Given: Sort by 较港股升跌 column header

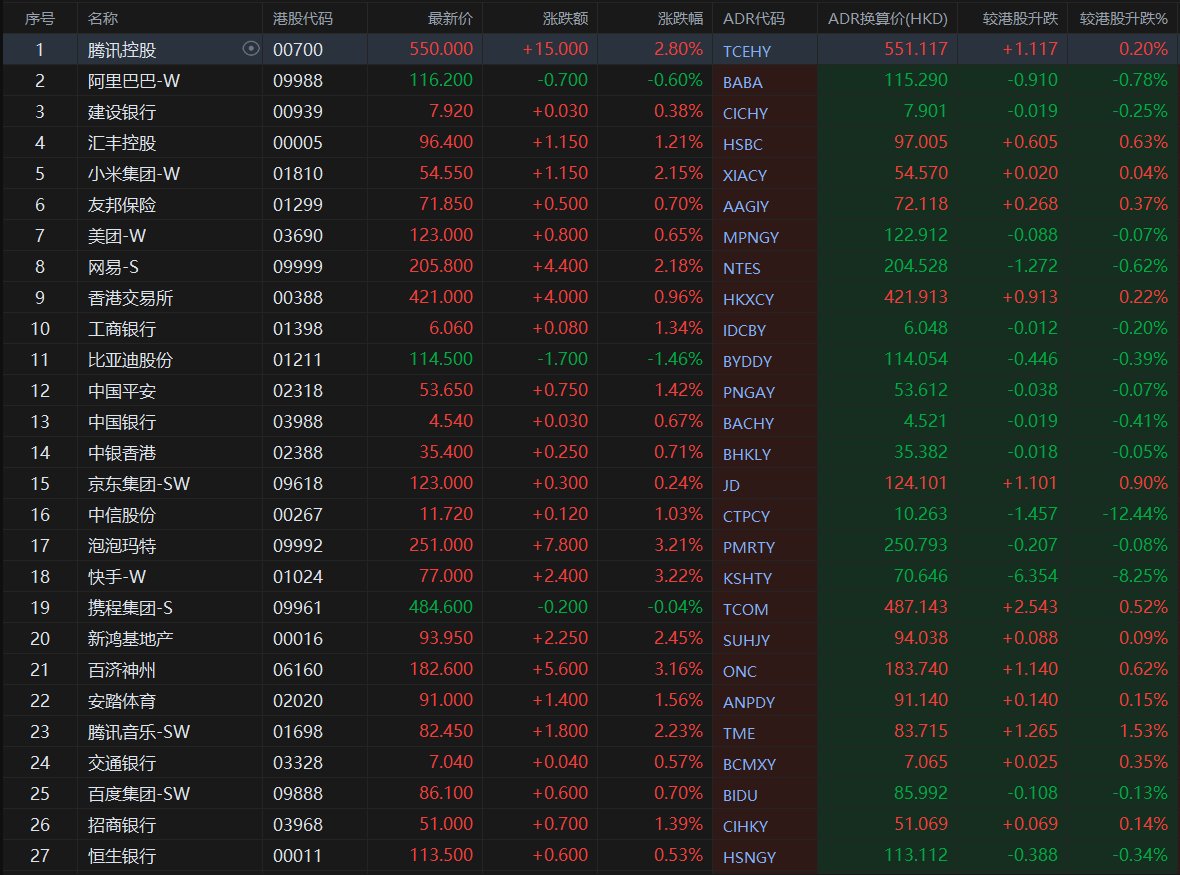Looking at the screenshot, I should pyautogui.click(x=1020, y=19).
